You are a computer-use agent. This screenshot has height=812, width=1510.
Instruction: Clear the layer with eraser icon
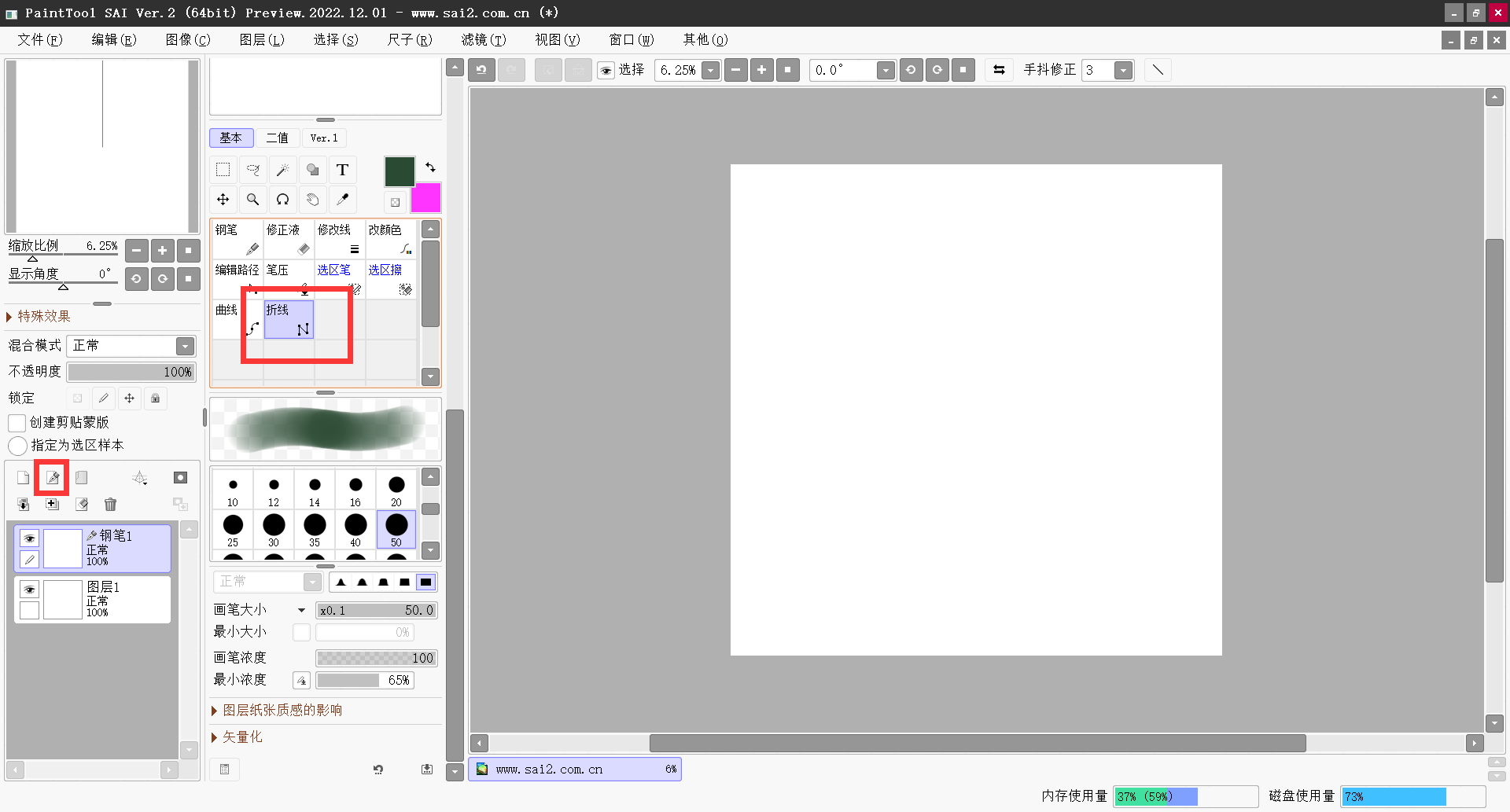81,505
